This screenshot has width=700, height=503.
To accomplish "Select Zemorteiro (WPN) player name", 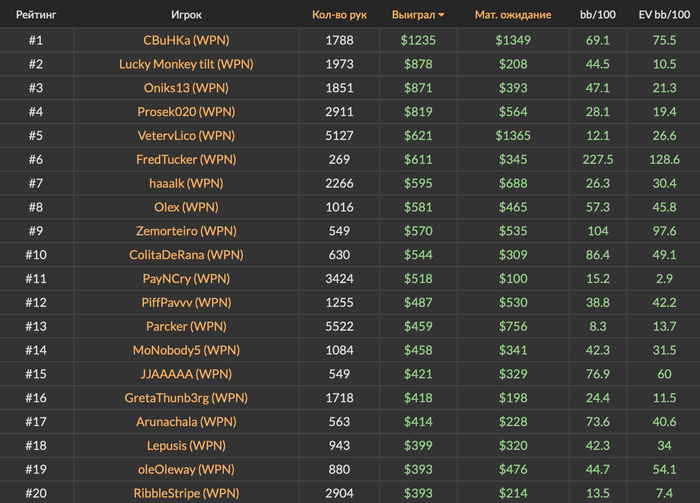I will tap(186, 231).
